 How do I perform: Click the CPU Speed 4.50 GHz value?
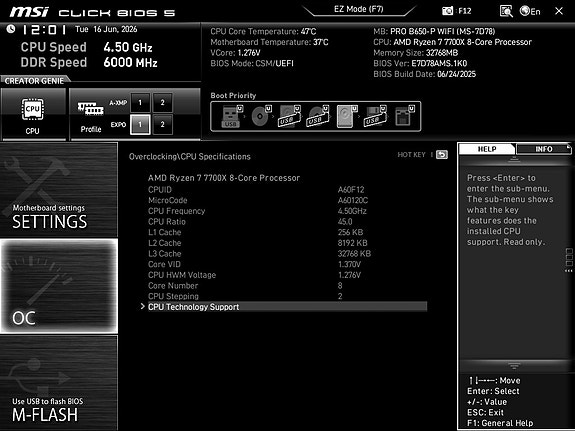[128, 47]
